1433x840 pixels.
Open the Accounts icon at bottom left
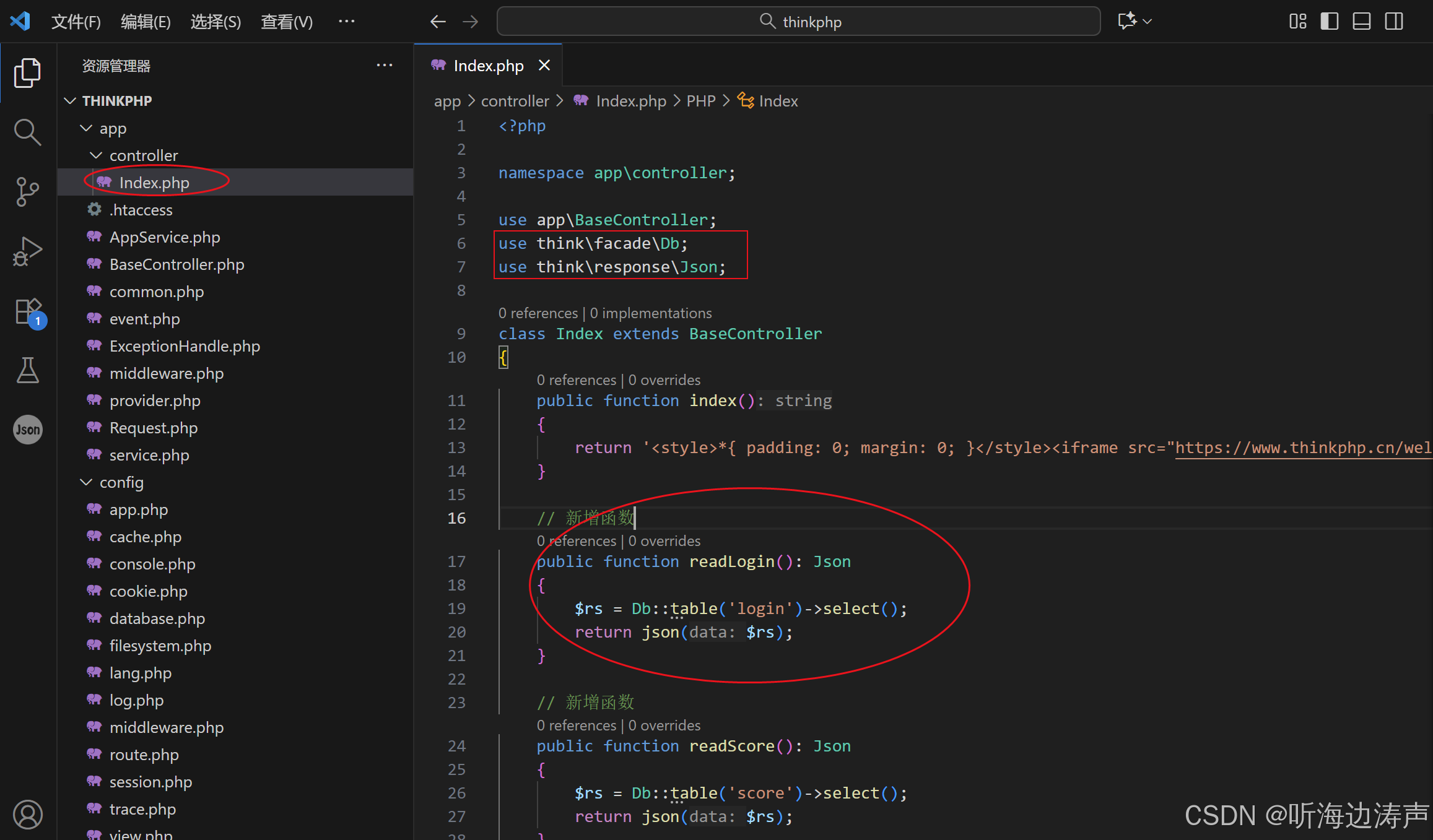coord(27,815)
